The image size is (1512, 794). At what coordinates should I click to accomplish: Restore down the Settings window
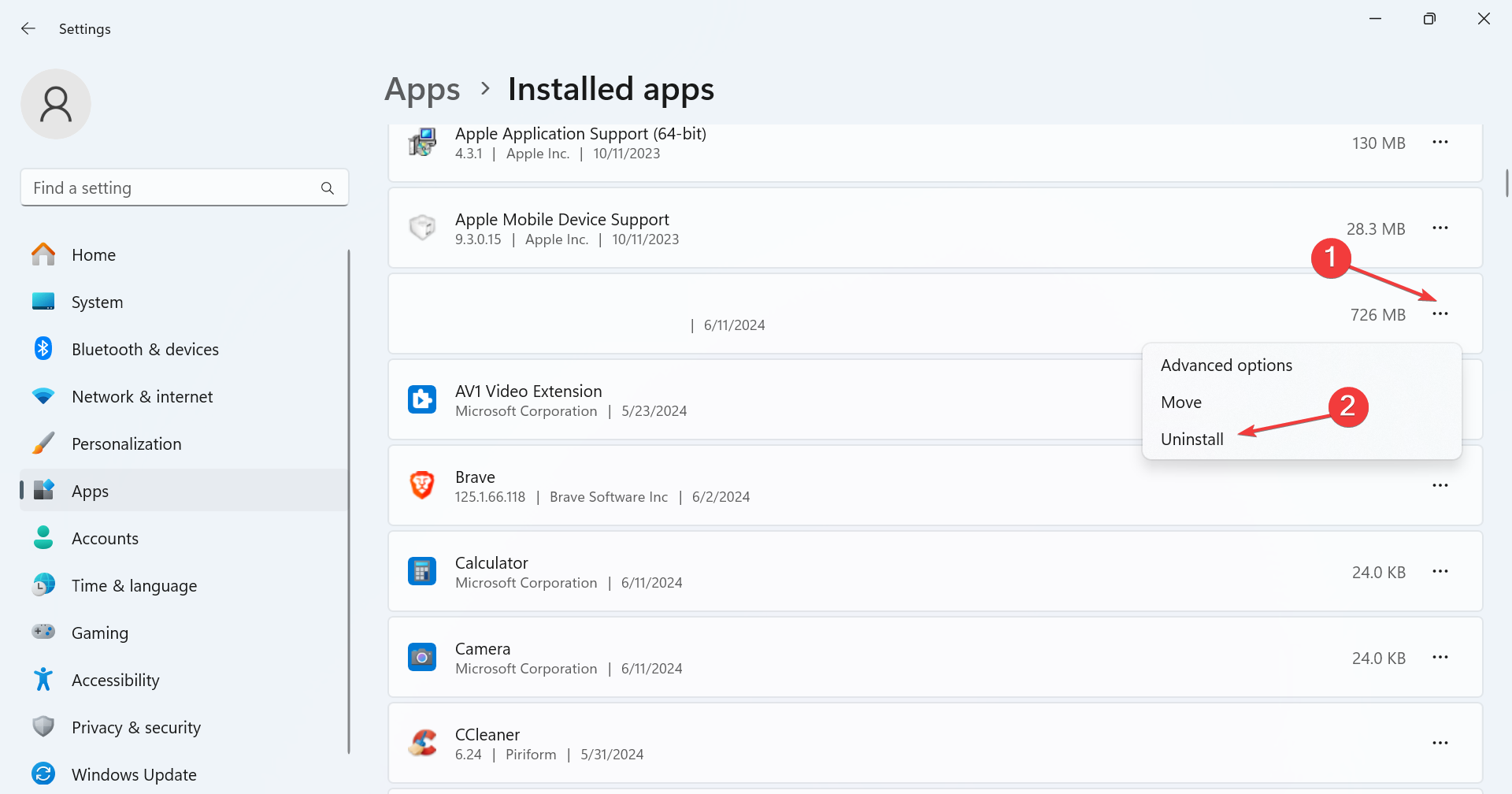pos(1429,19)
